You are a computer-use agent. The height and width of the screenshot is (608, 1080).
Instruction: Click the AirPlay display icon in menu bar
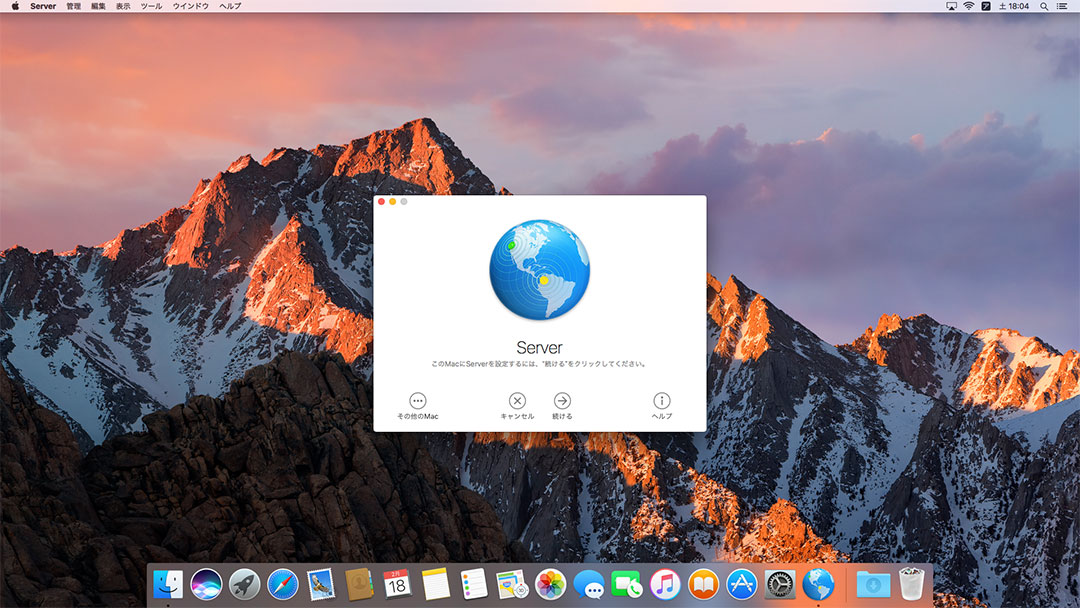coord(951,6)
